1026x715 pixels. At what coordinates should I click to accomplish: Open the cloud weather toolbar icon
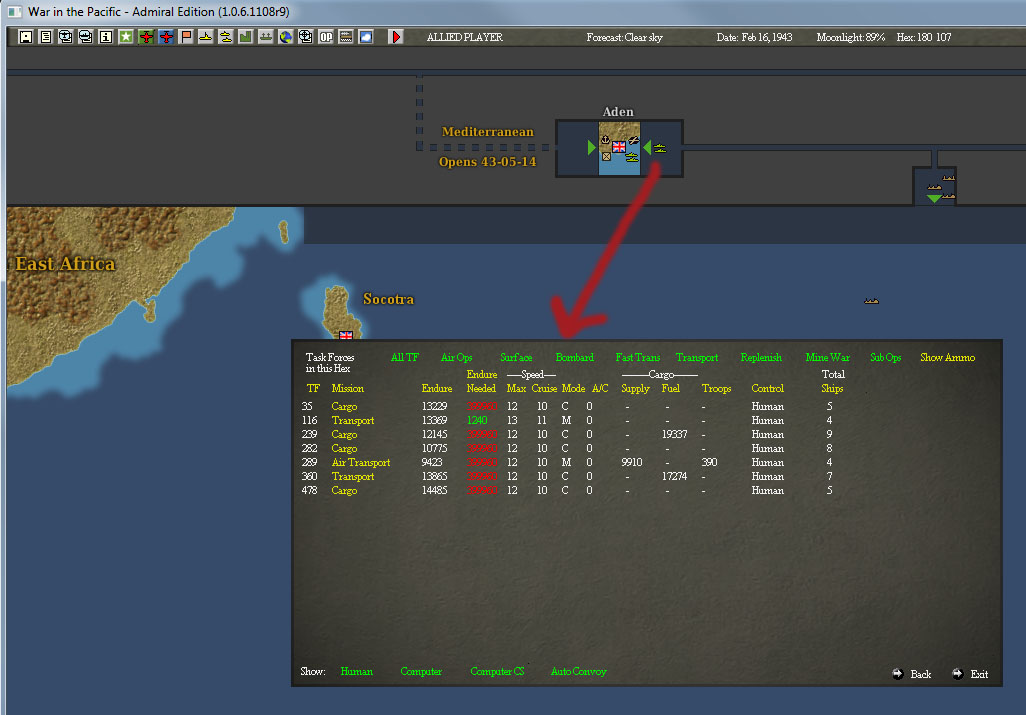(x=366, y=37)
